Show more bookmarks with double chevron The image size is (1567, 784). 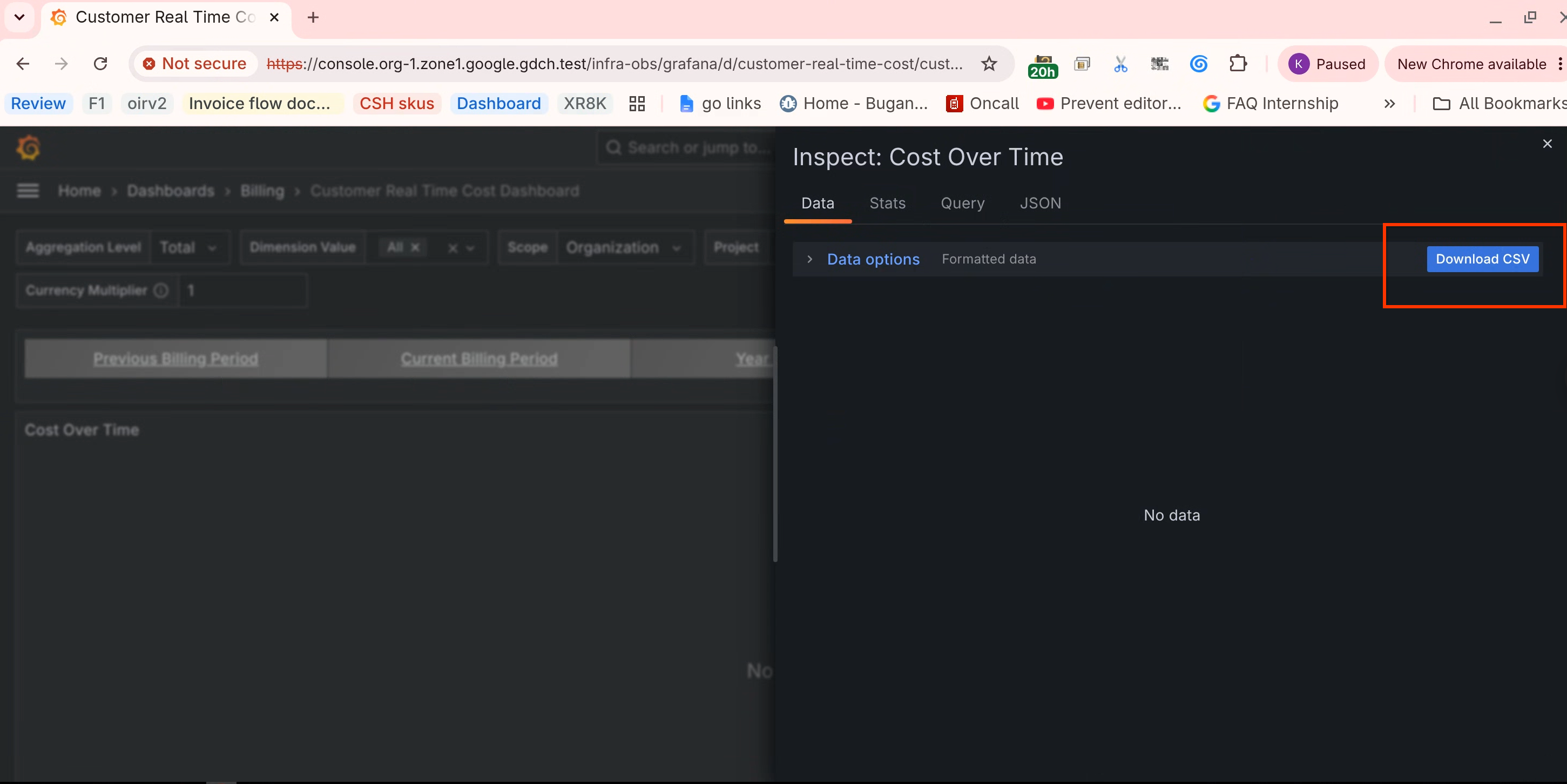tap(1389, 104)
